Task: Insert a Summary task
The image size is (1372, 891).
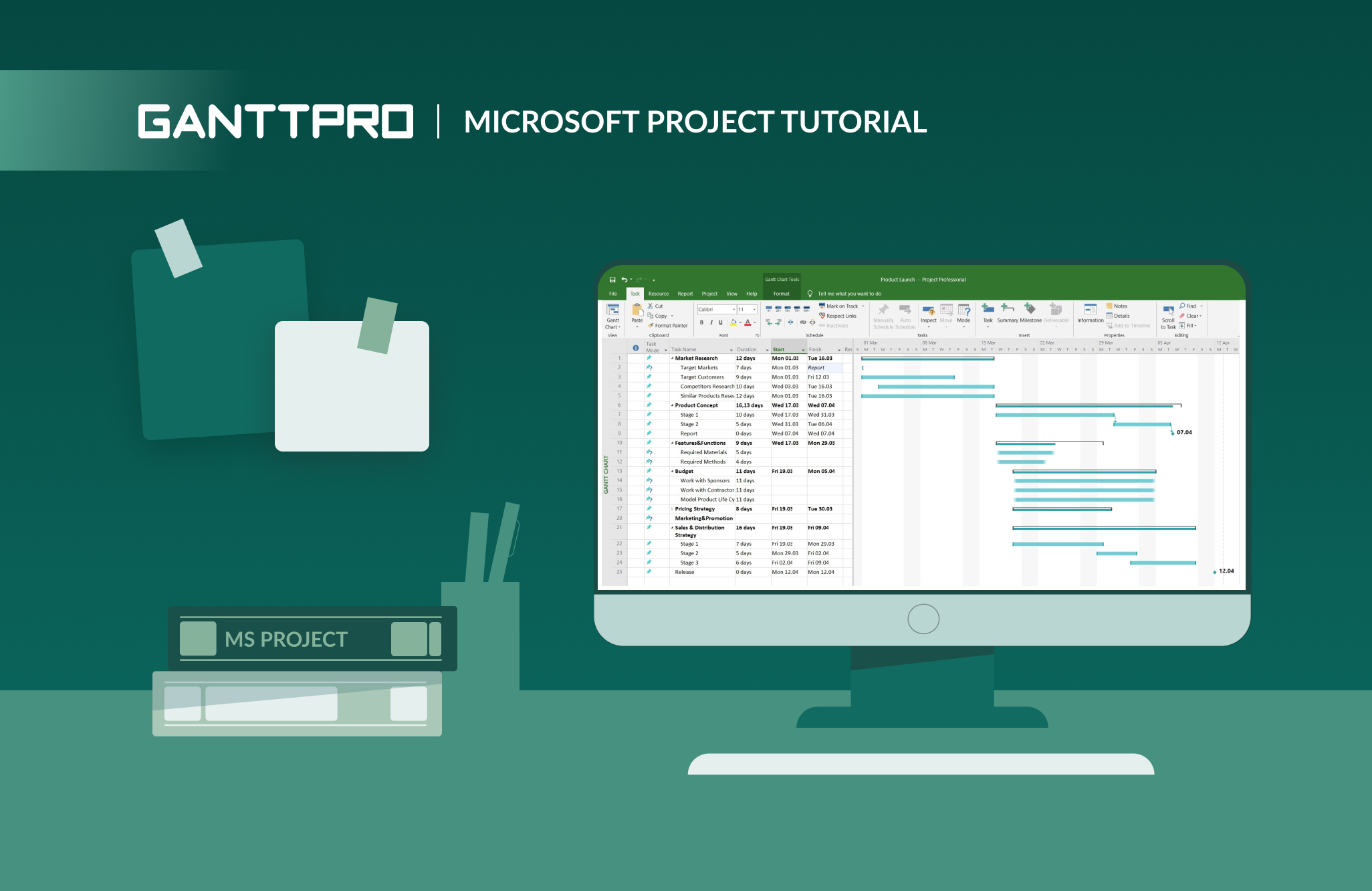Action: click(1008, 313)
